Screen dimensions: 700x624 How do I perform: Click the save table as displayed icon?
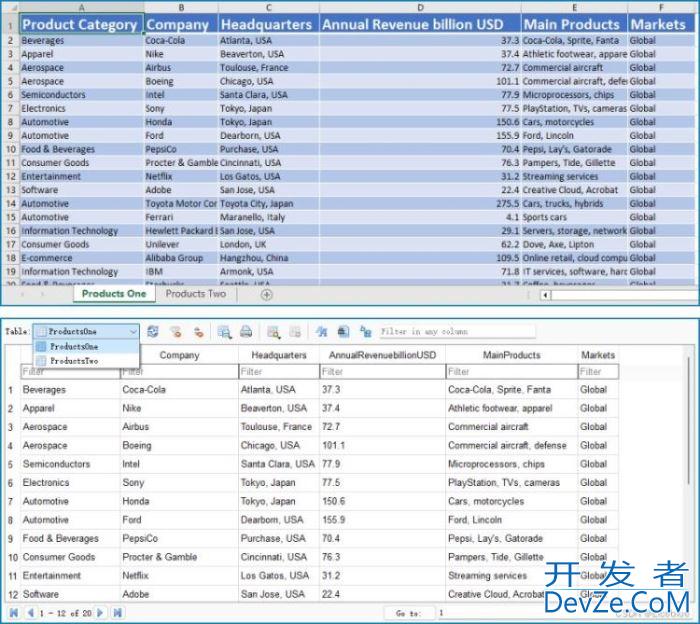(225, 332)
